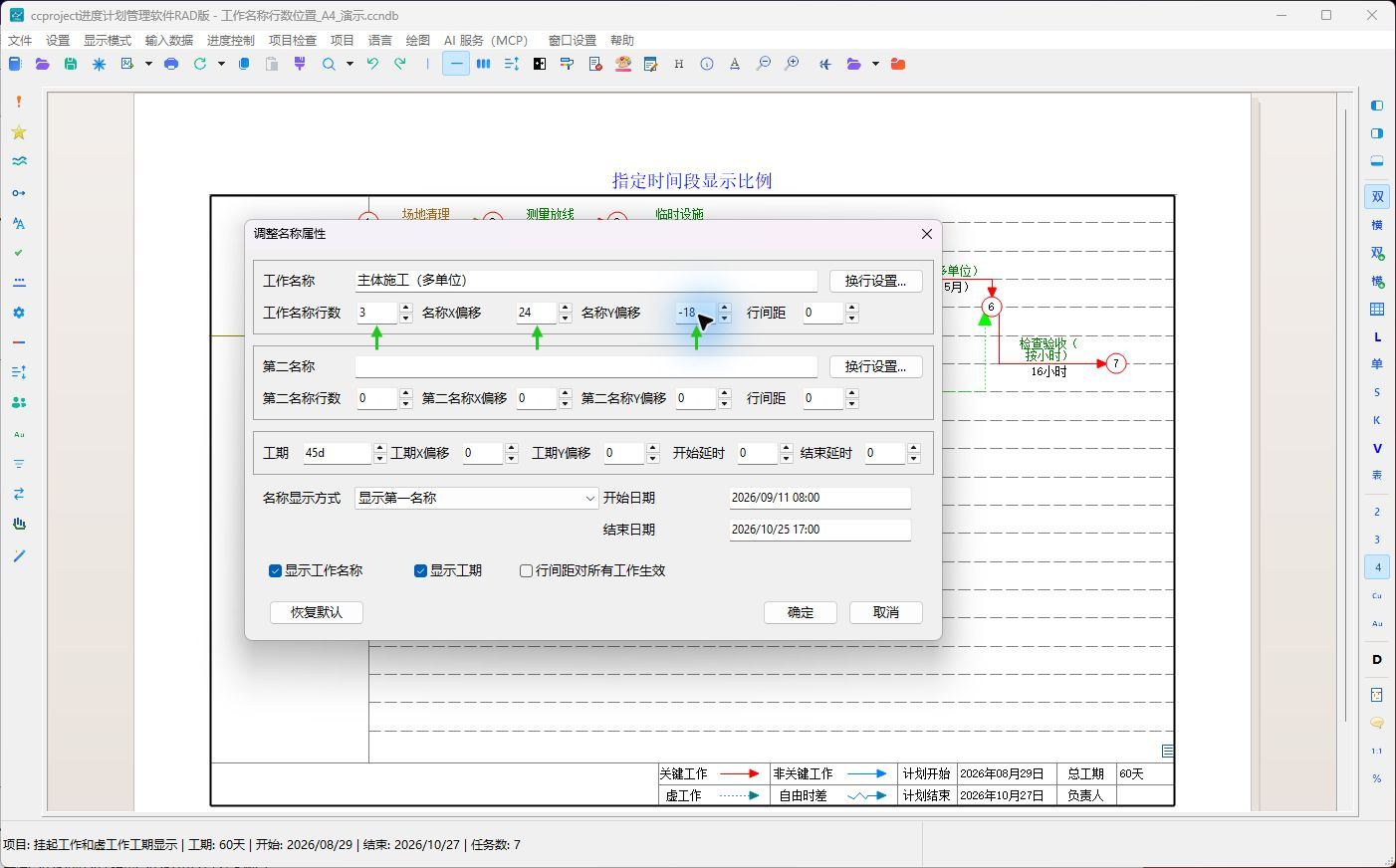Viewport: 1396px width, 868px height.
Task: Click the print icon in the toolbar
Action: click(x=171, y=64)
